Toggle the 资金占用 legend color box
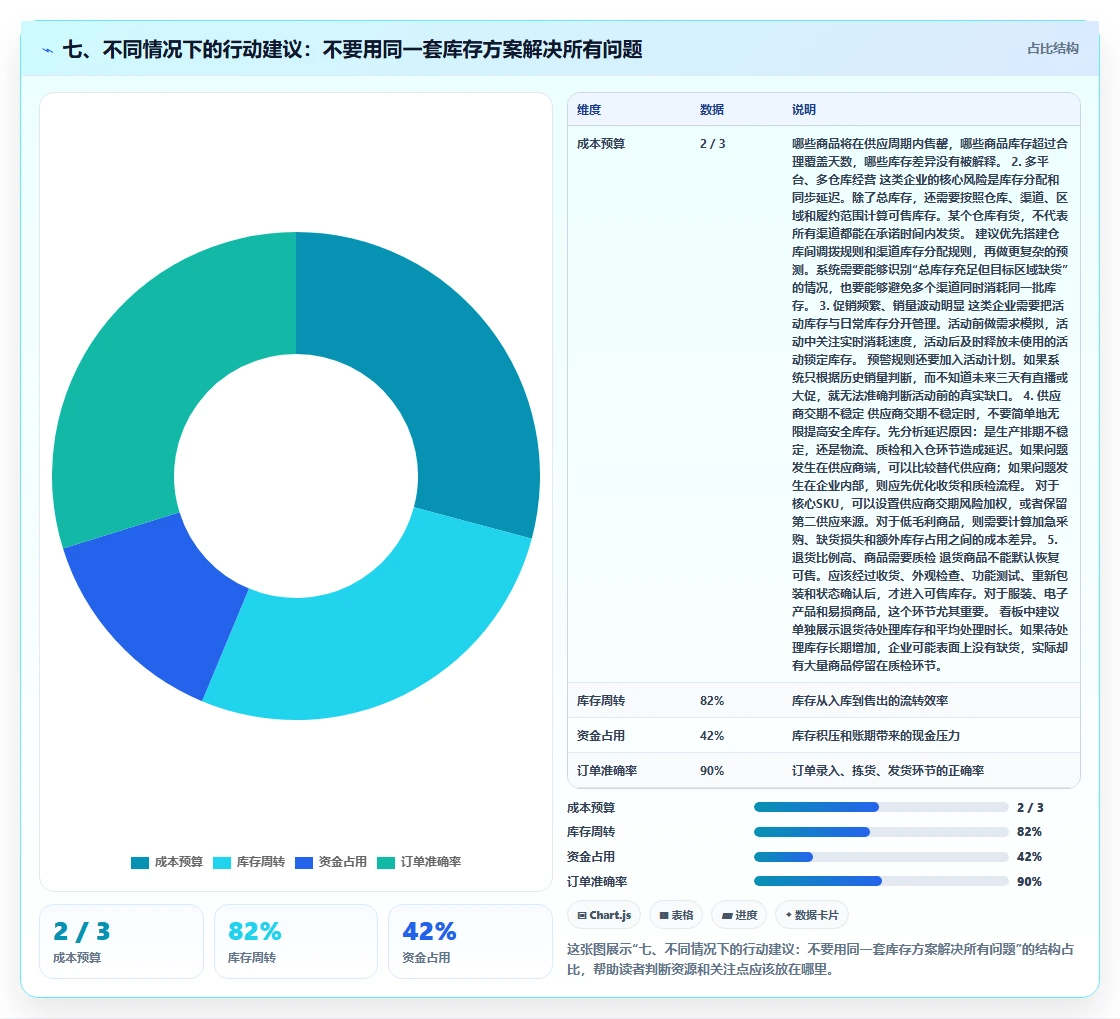The height and width of the screenshot is (1019, 1120). (x=304, y=863)
